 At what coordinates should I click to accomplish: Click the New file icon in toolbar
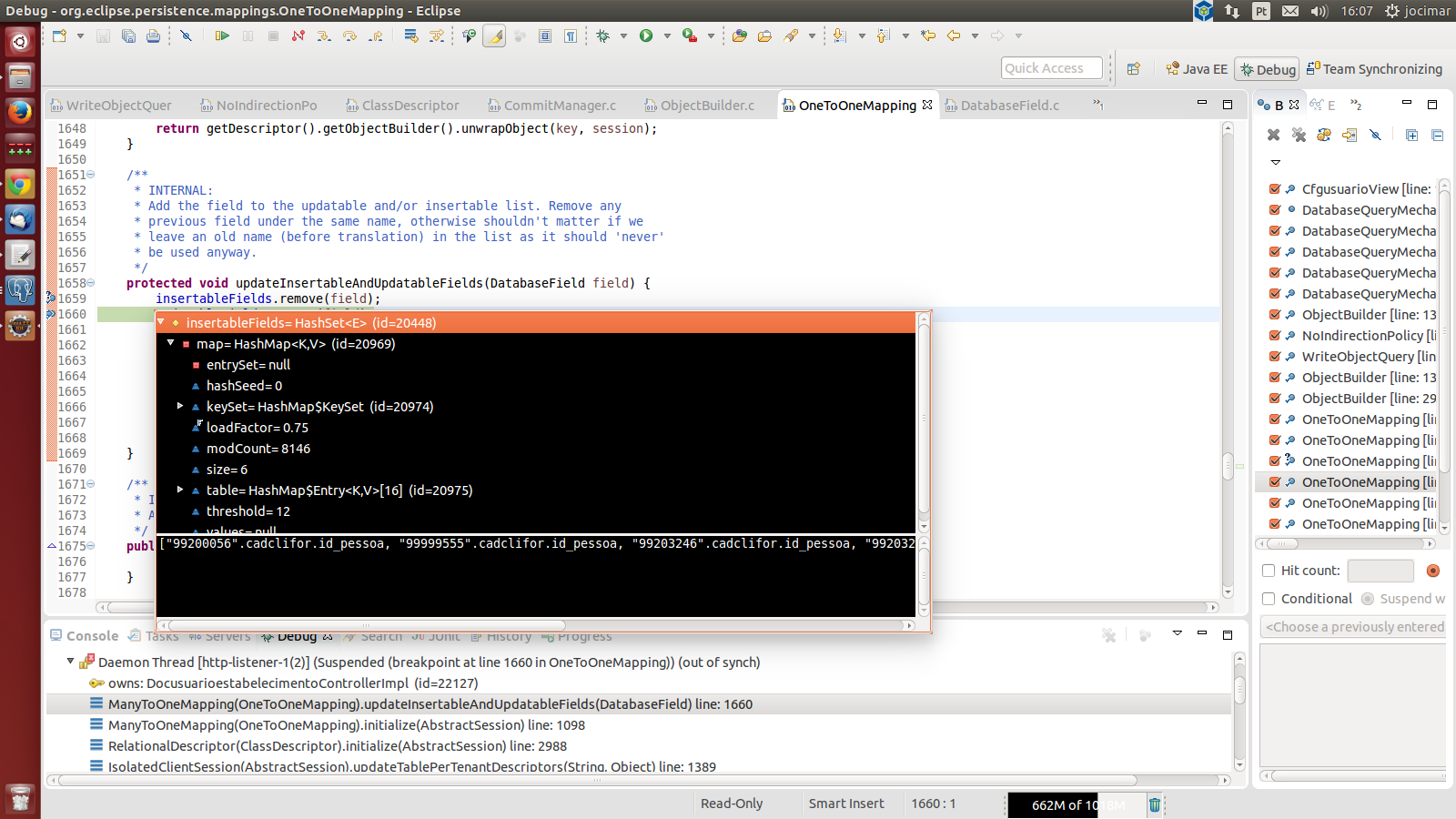point(59,36)
